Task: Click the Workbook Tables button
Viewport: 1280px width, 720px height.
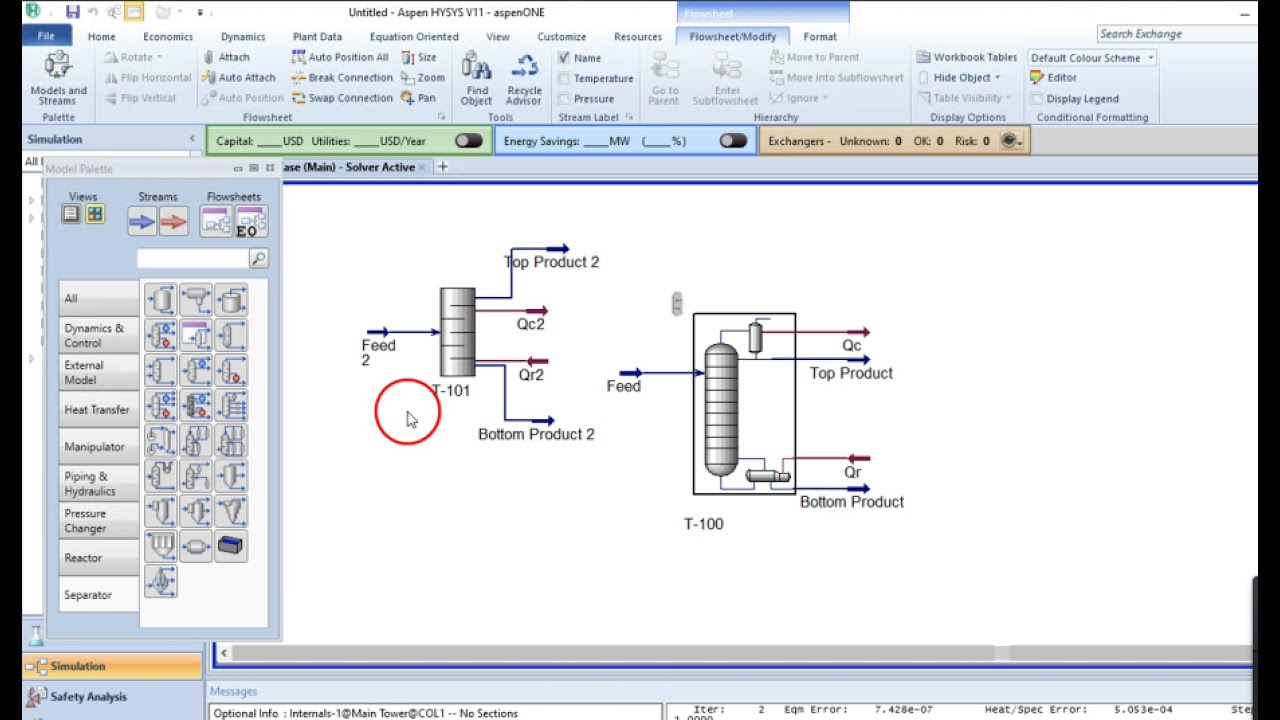Action: pos(966,57)
